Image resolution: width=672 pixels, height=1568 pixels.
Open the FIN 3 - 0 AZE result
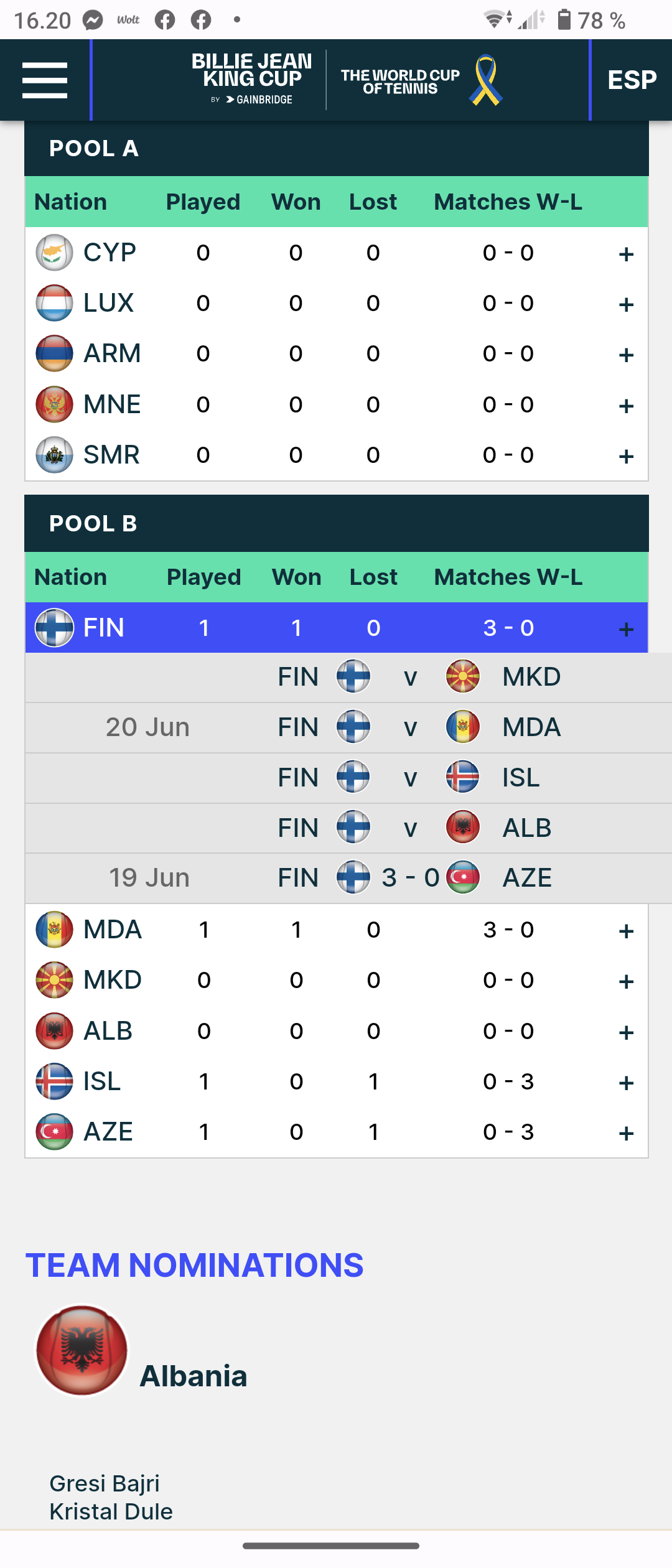coord(348,878)
